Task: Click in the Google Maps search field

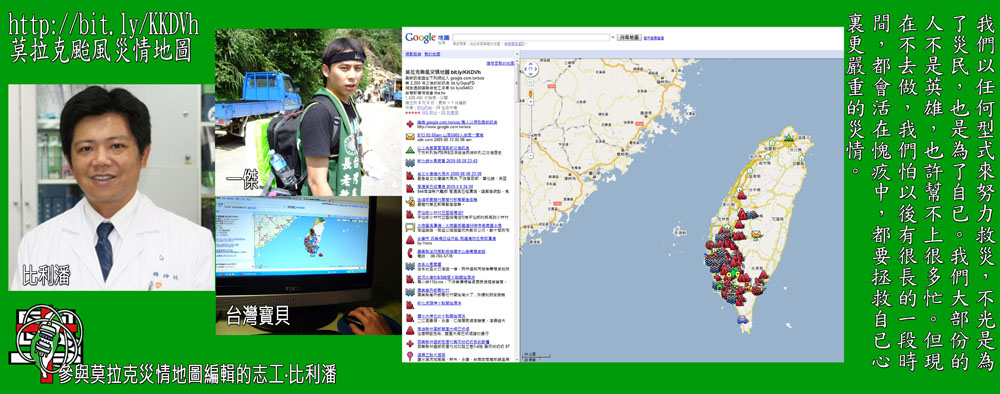Action: [531, 37]
